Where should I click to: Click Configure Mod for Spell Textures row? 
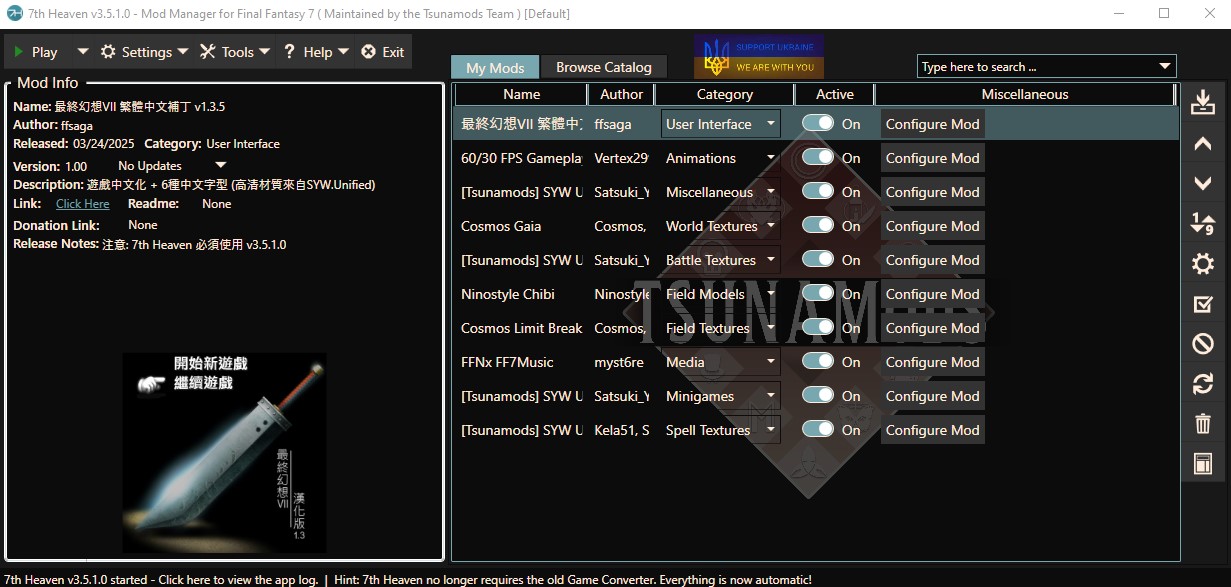click(x=933, y=430)
